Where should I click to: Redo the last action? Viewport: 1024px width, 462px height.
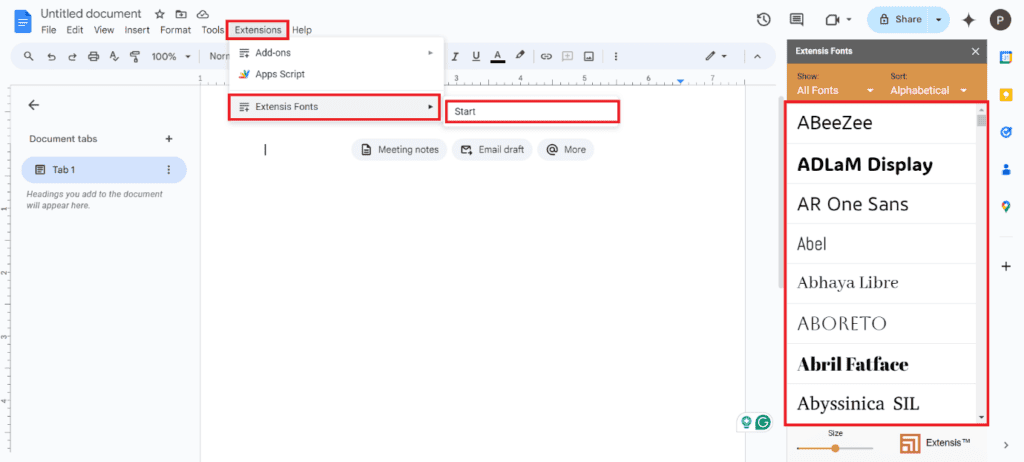point(72,56)
